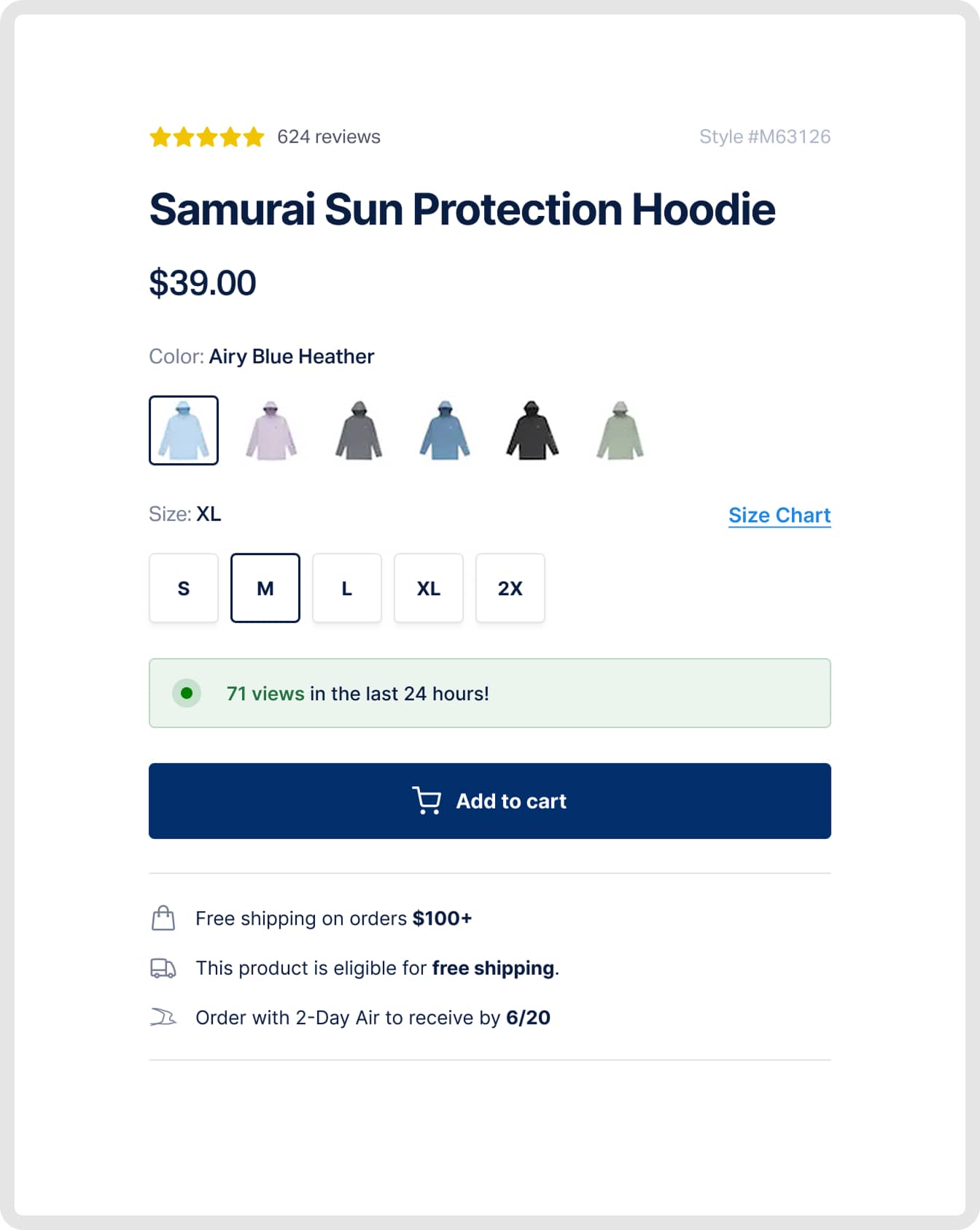
Task: Click the fifth gold rating star
Action: click(255, 136)
